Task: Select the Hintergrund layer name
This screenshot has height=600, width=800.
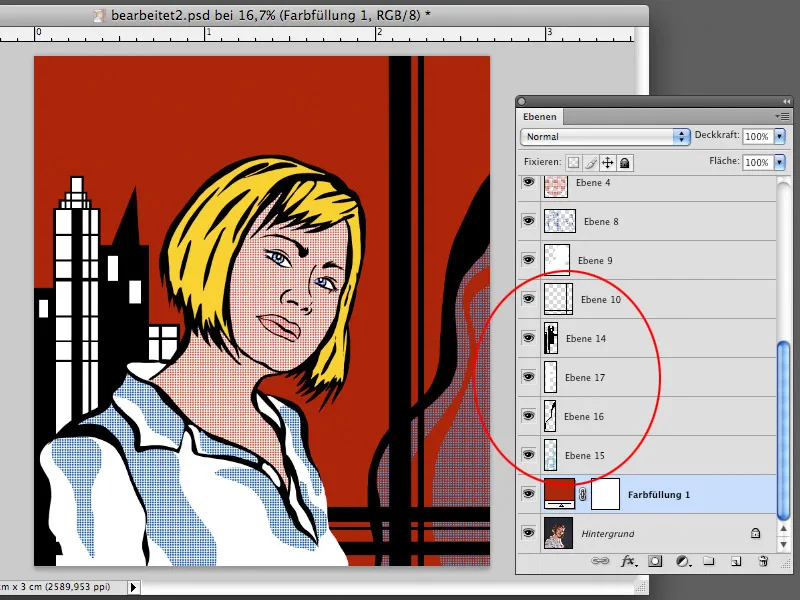Action: point(608,534)
